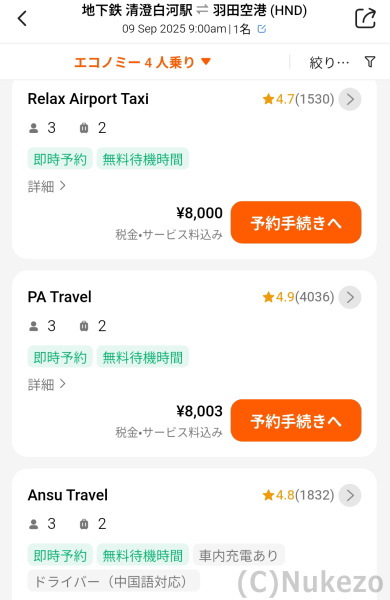Image resolution: width=390 pixels, height=600 pixels.
Task: Select the 車内充電あり tag on Ansu Travel
Action: [238, 555]
